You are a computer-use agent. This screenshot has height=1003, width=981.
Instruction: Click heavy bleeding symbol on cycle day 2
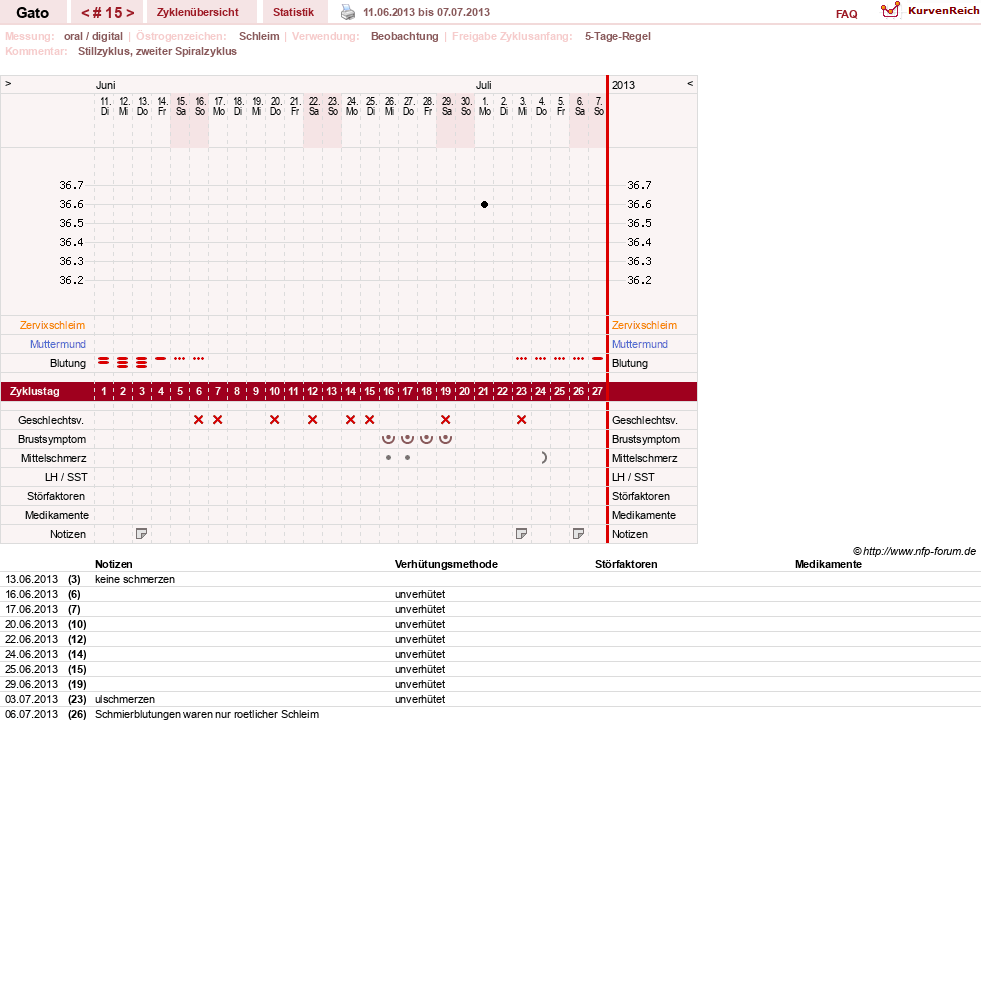pos(122,363)
